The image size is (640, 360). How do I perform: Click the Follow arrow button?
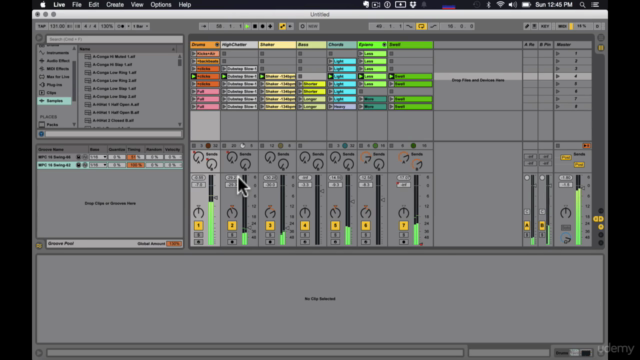203,26
